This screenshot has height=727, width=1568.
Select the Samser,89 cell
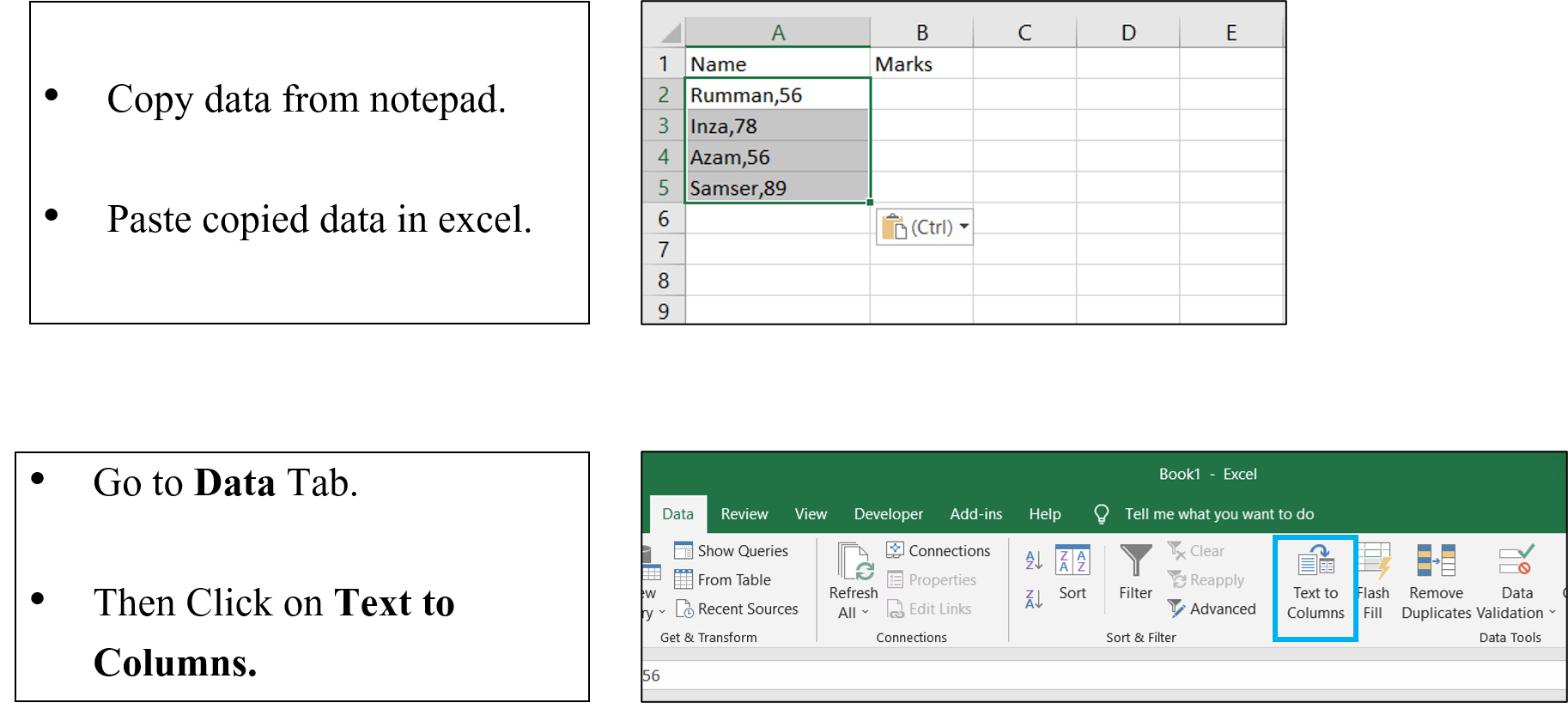(x=777, y=188)
